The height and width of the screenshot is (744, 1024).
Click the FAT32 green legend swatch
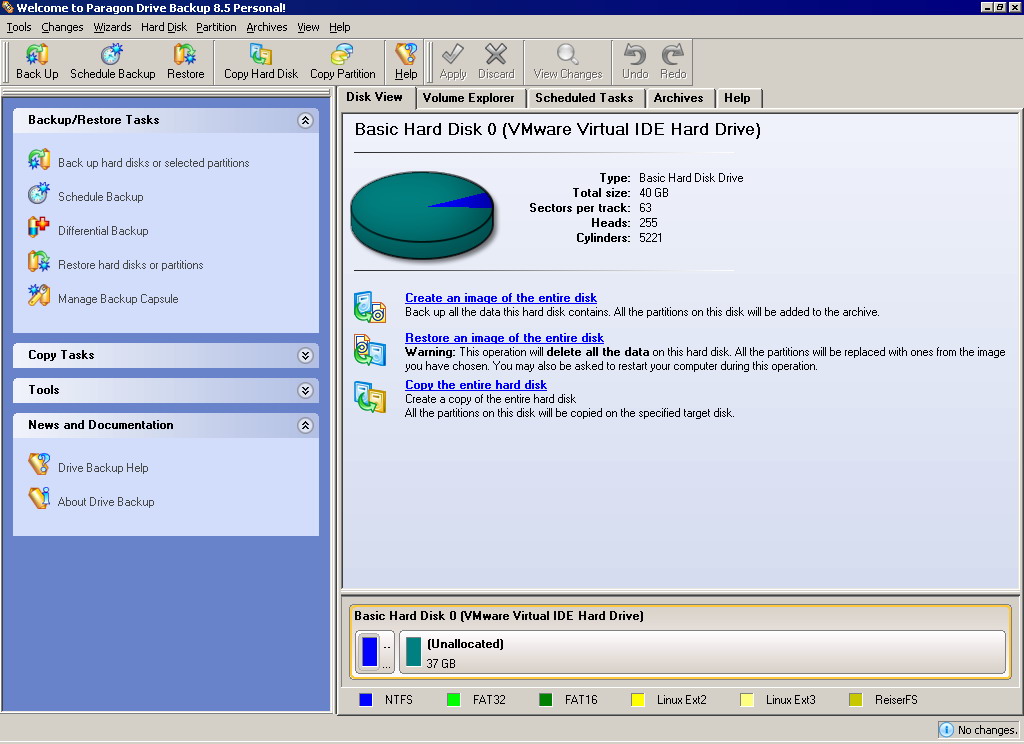[453, 700]
